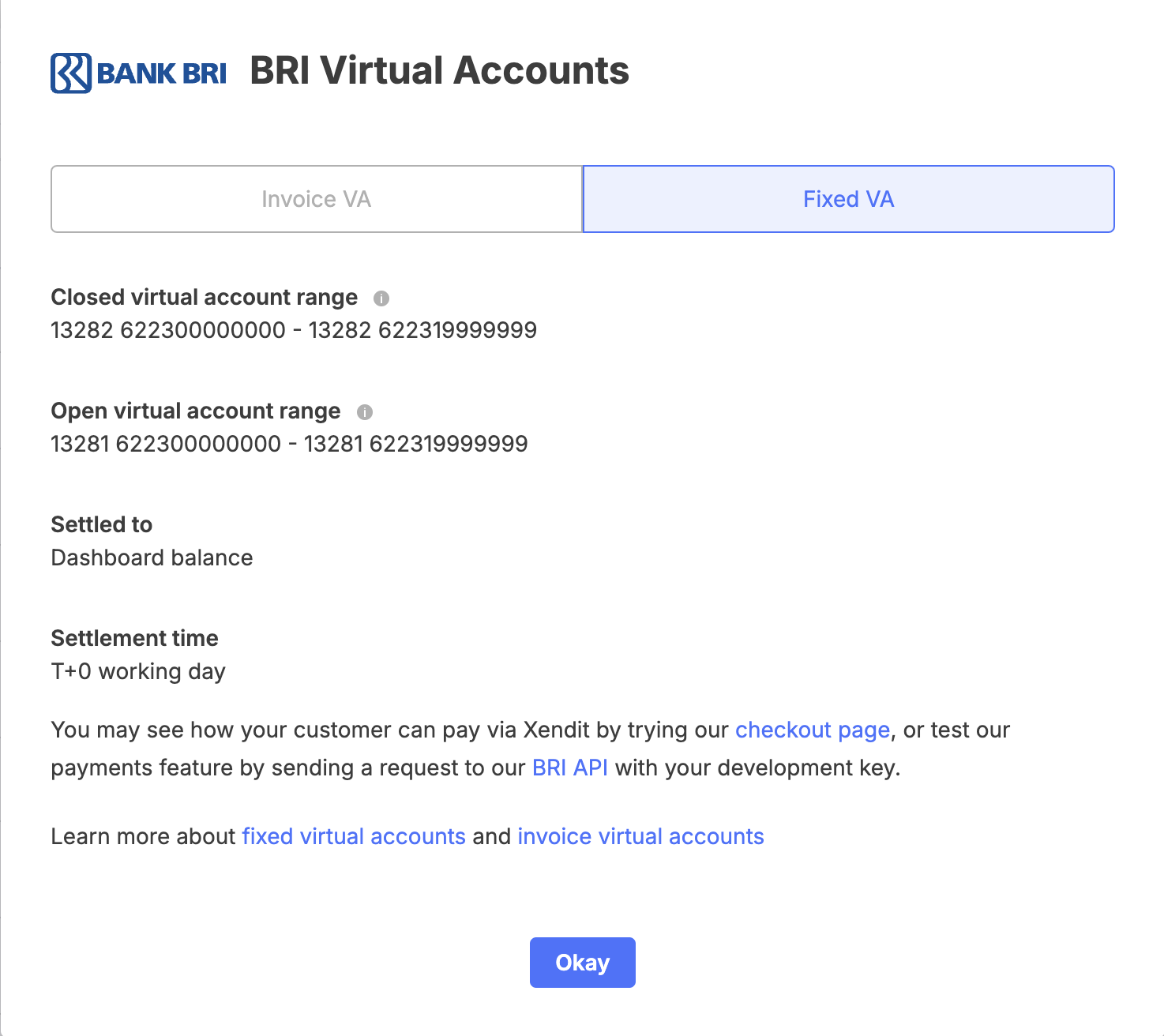Click the Learn more about text
1164x1036 pixels.
[143, 836]
